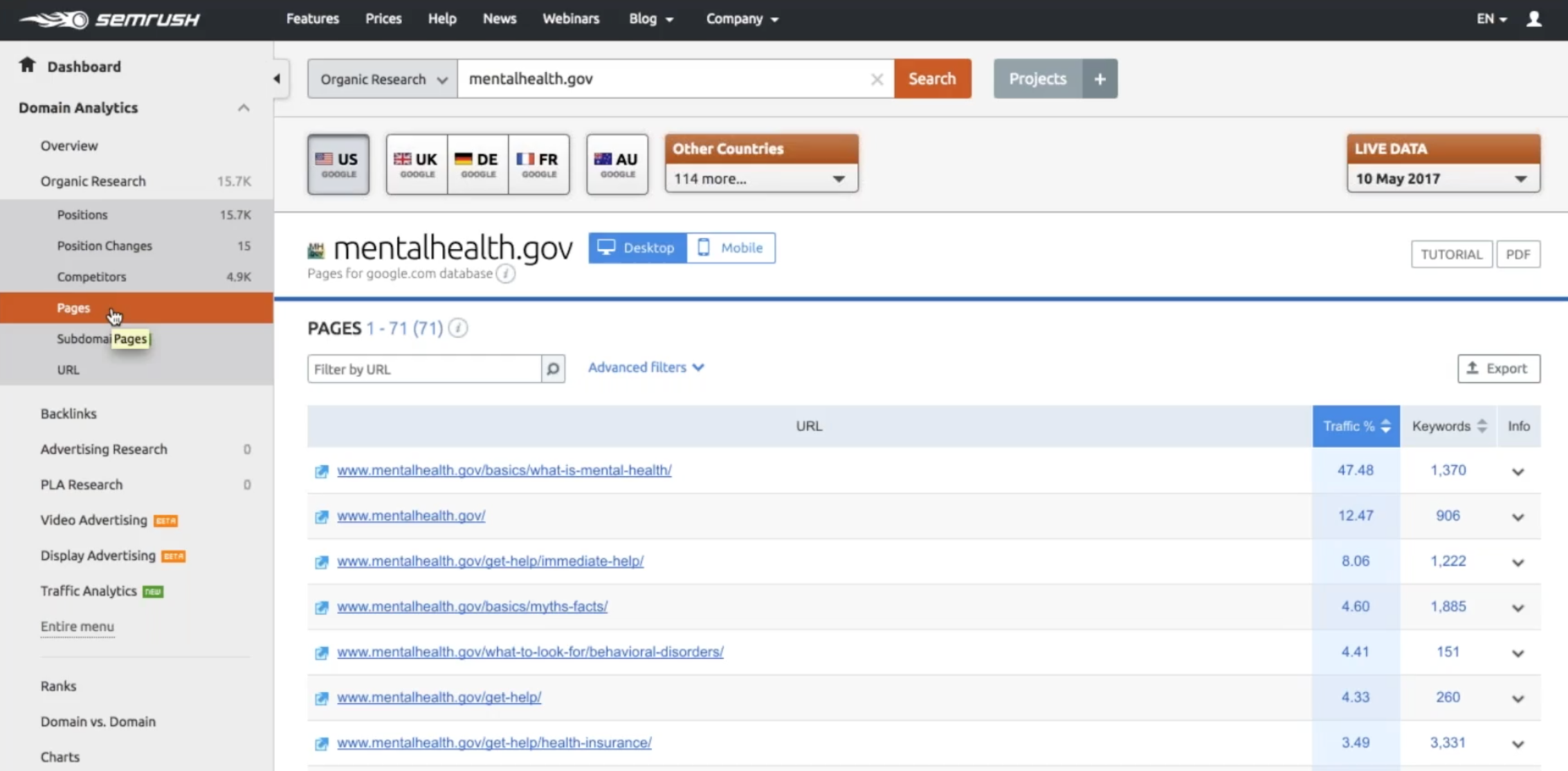Select the UK Google database

point(417,164)
